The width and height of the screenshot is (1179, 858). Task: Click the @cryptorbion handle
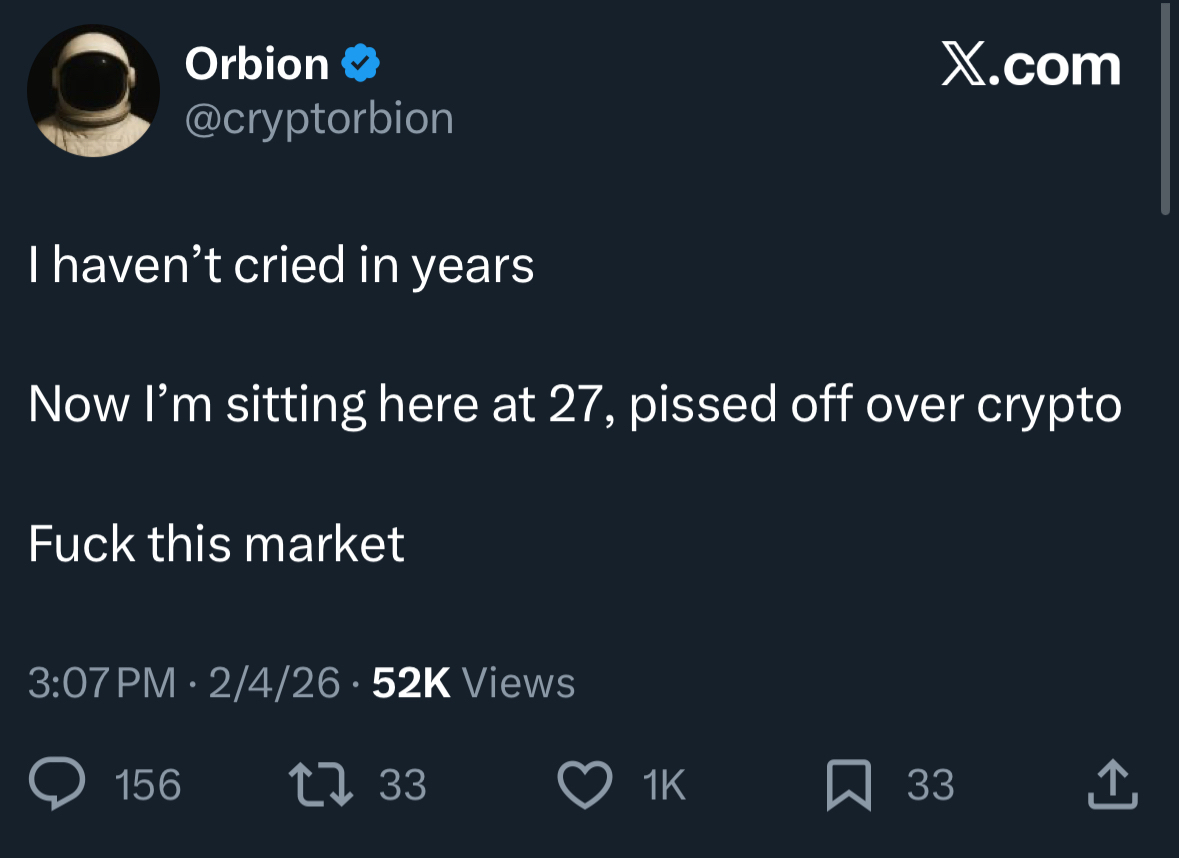[319, 119]
